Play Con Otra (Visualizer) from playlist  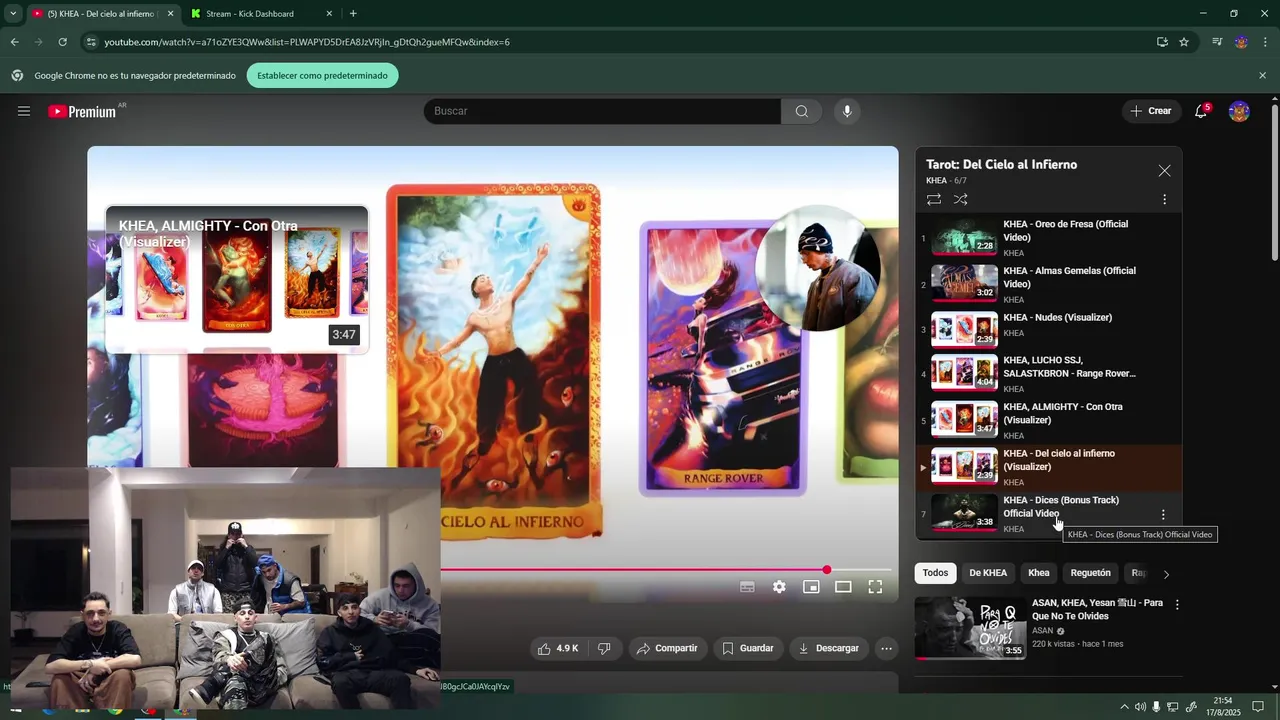tap(1048, 420)
